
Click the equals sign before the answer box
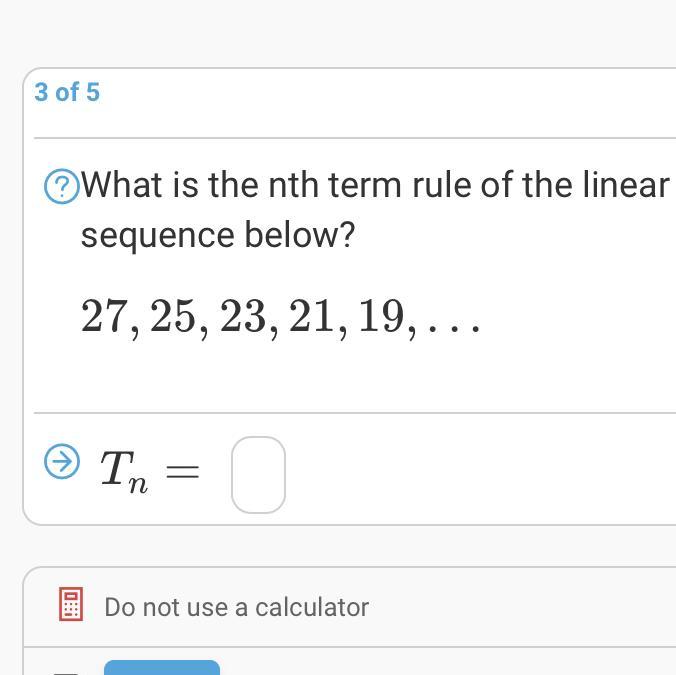(182, 470)
